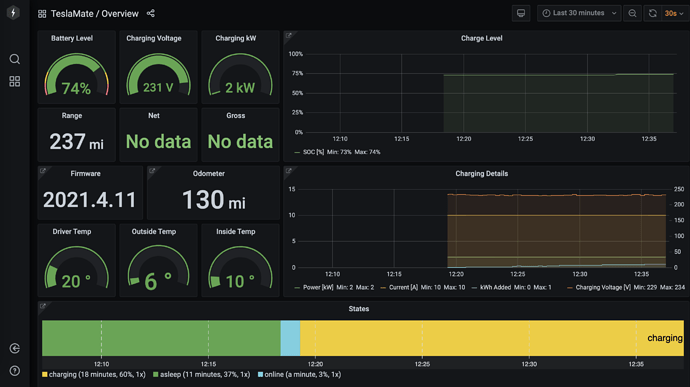The width and height of the screenshot is (690, 387).
Task: Open the Odometer panel title
Action: coord(209,173)
